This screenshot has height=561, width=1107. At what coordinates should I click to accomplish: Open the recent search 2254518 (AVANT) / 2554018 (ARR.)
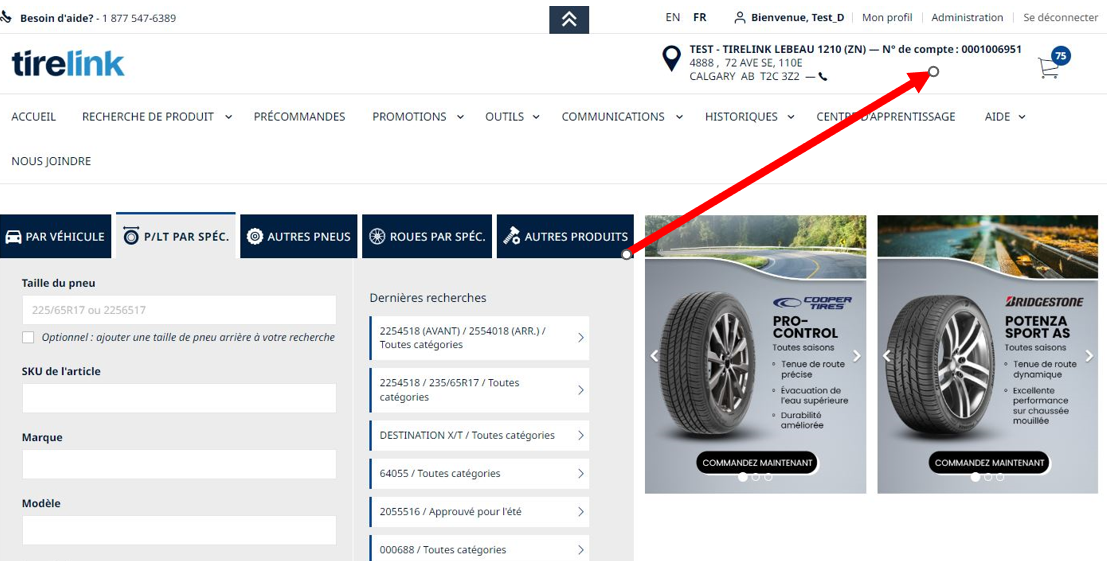479,338
